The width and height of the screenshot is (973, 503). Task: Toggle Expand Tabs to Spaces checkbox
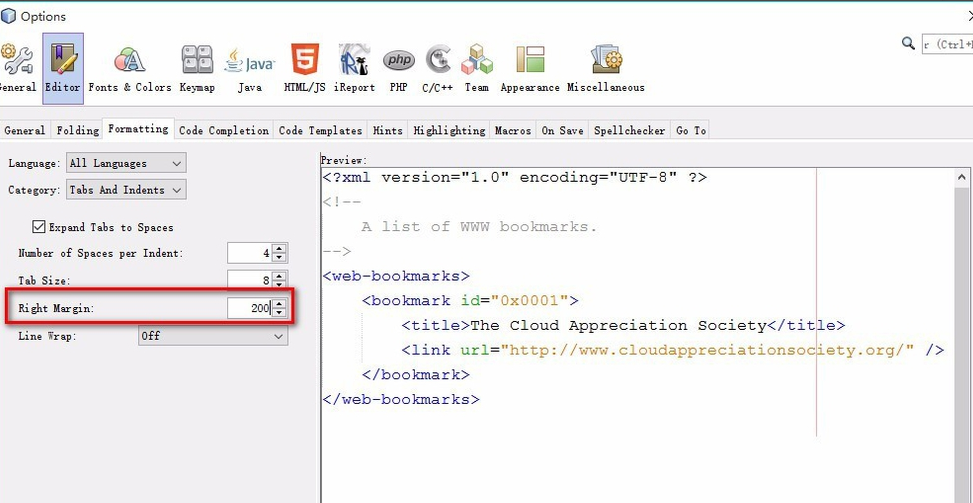[39, 227]
